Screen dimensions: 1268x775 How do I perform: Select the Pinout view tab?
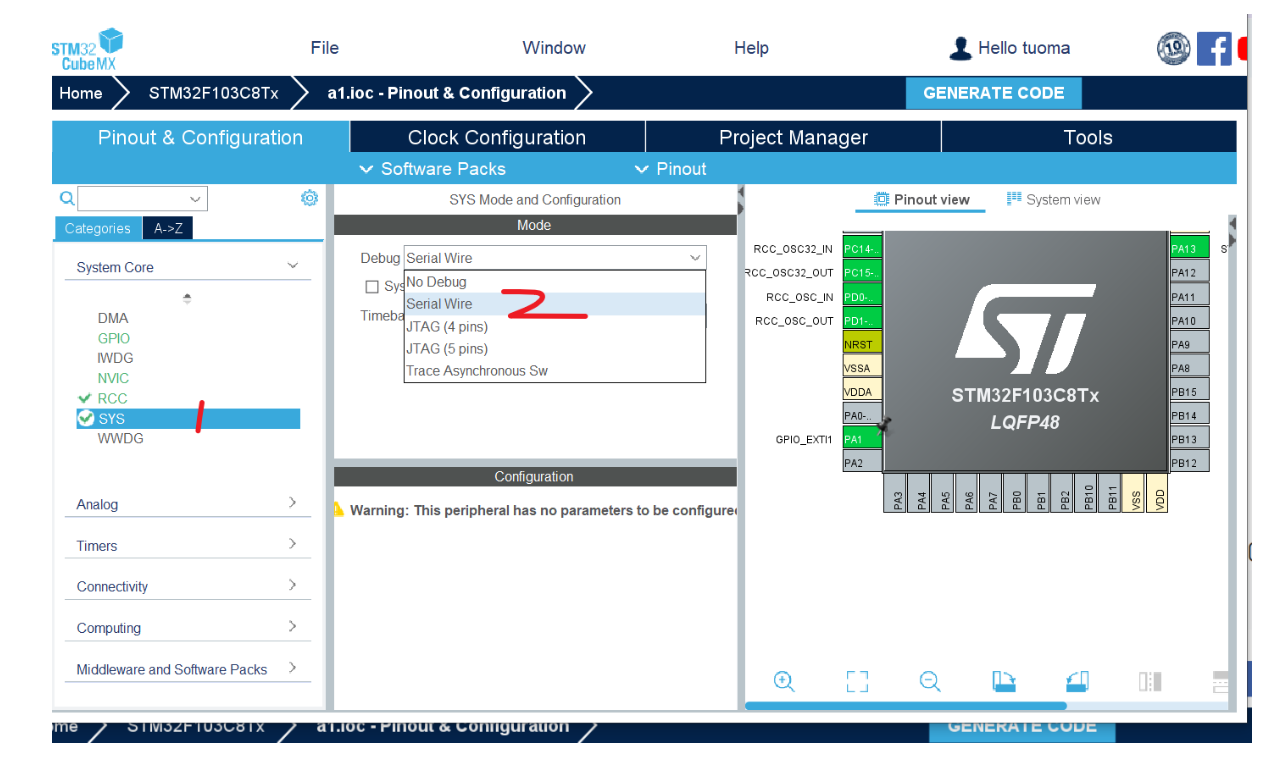click(x=921, y=200)
